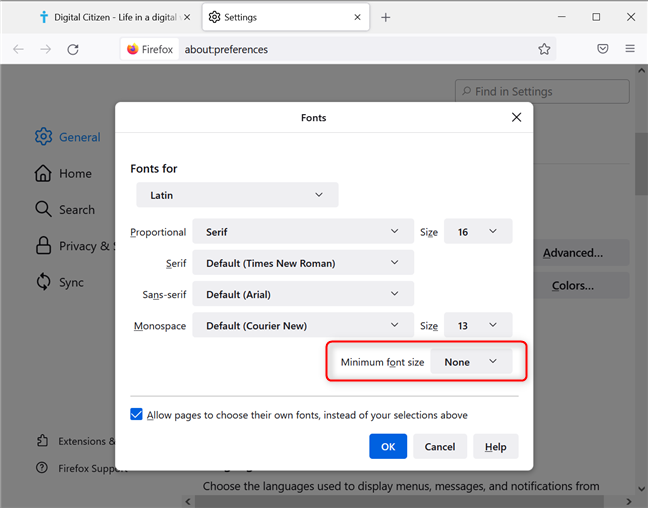Screen dimensions: 648x508
Task: Click the Privacy padlock icon in sidebar
Action: pyautogui.click(x=43, y=246)
